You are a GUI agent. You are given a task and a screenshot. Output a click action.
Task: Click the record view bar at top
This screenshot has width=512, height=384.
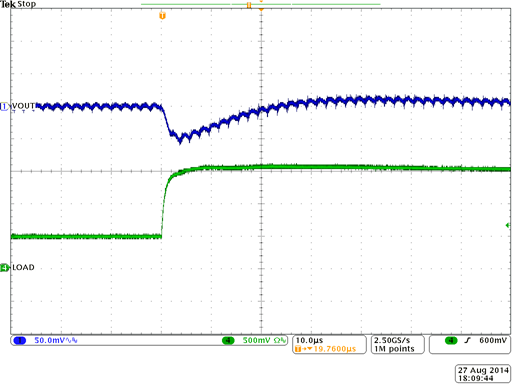[x=261, y=4]
